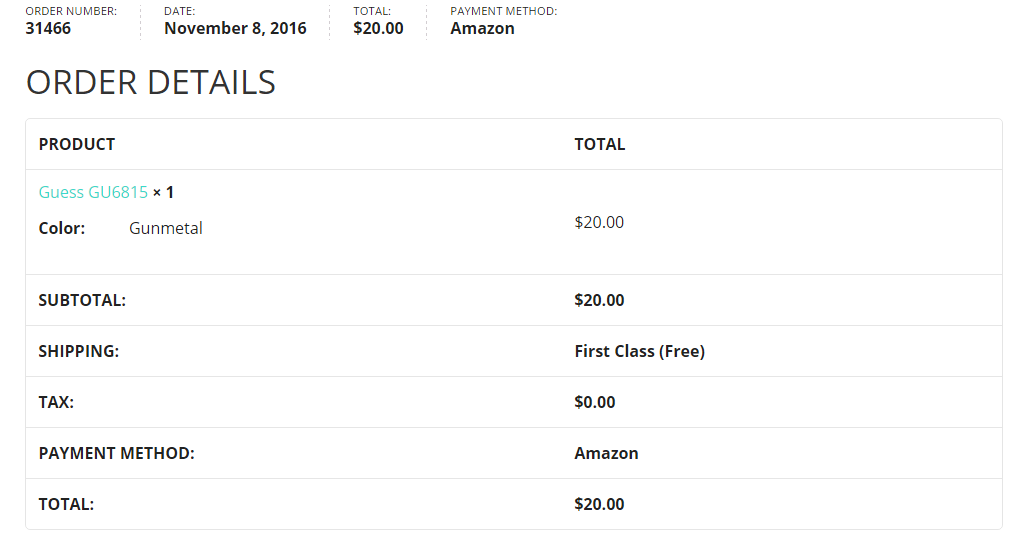Select the Gunmetal color value
The image size is (1030, 543).
[166, 228]
